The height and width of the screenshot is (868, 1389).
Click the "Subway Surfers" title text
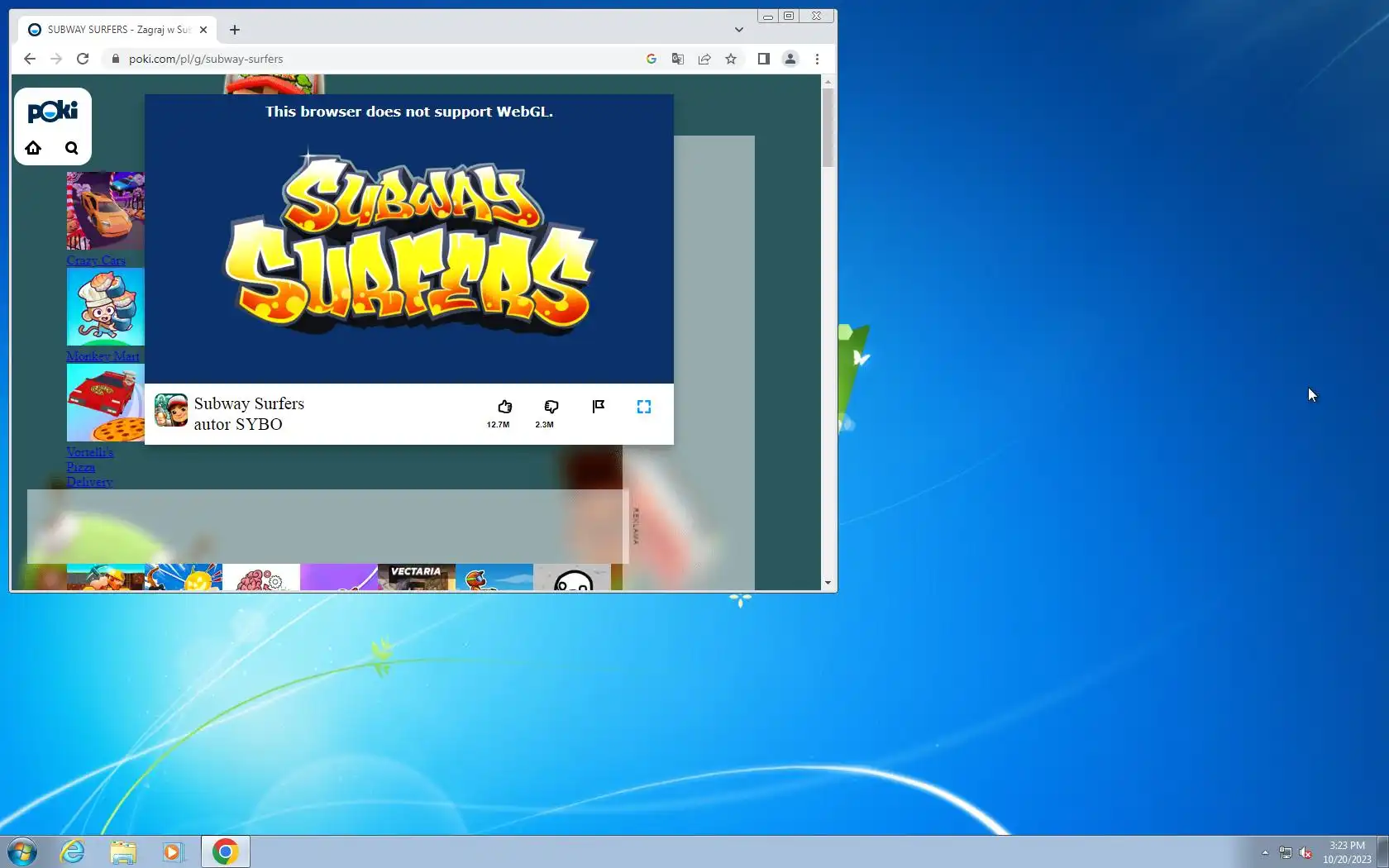[x=249, y=403]
